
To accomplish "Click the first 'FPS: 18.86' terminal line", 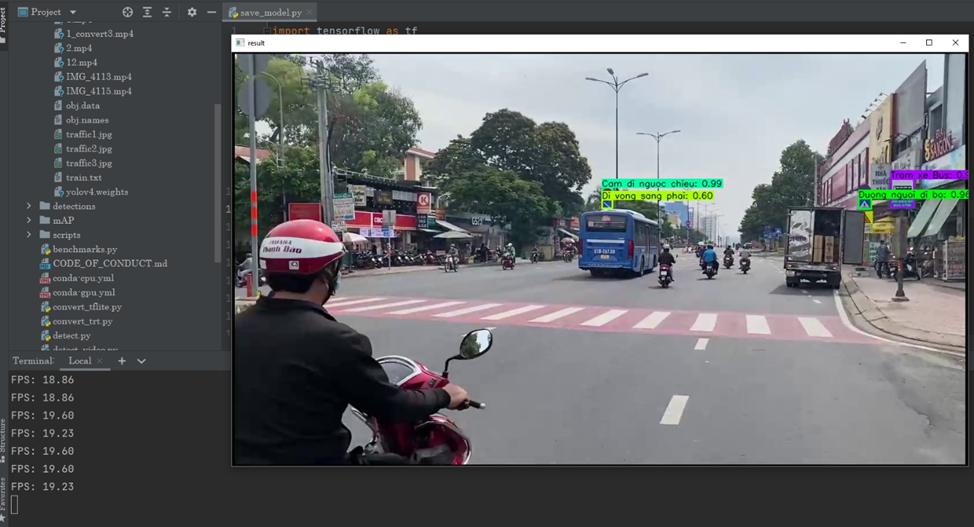I will point(42,380).
